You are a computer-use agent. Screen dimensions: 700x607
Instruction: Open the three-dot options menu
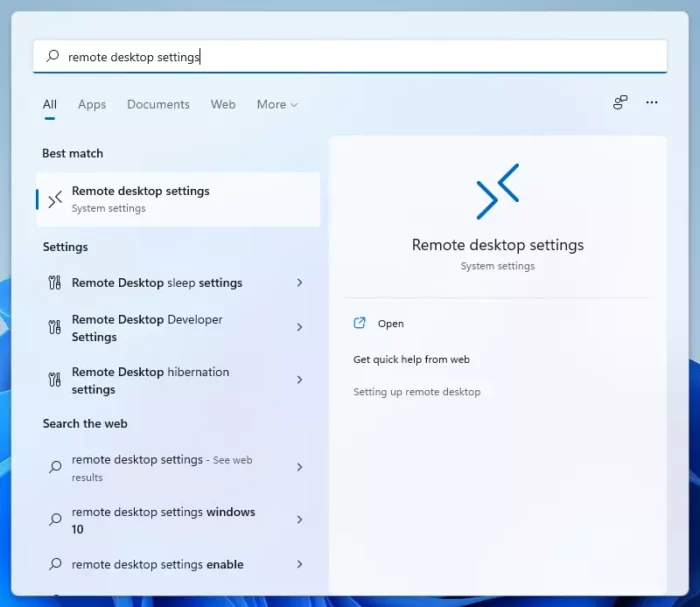pos(652,103)
